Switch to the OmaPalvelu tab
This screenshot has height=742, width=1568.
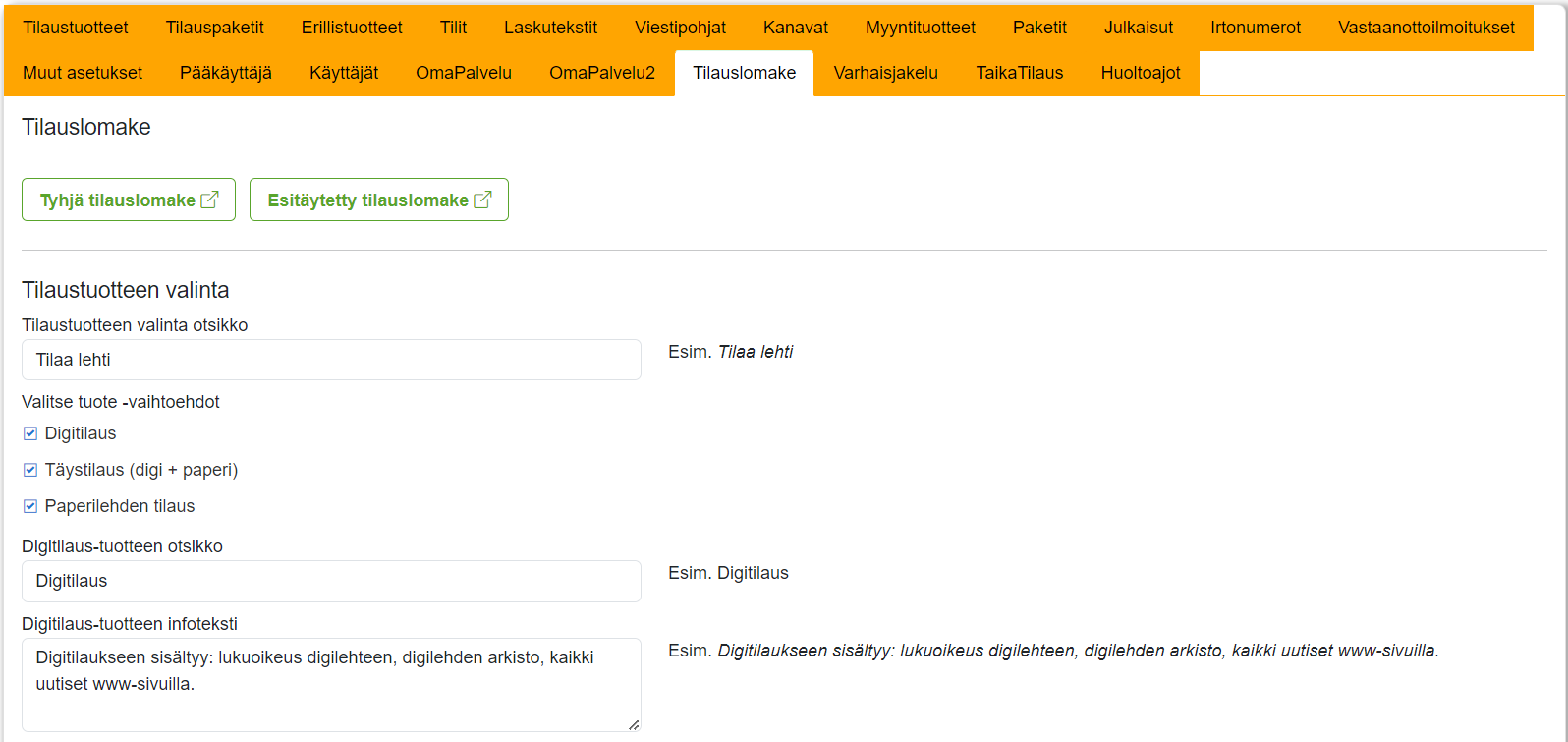click(464, 73)
